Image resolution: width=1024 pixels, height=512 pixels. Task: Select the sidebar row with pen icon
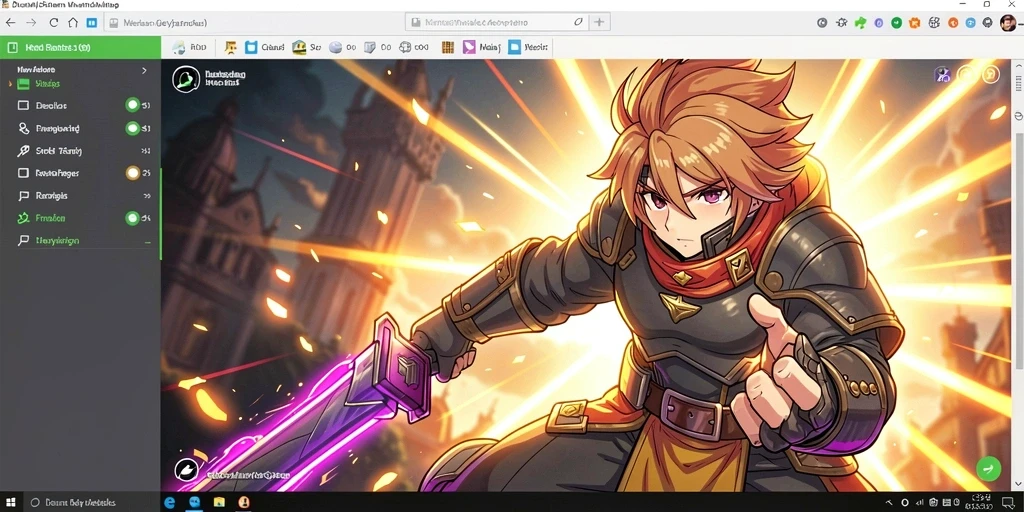[80, 151]
